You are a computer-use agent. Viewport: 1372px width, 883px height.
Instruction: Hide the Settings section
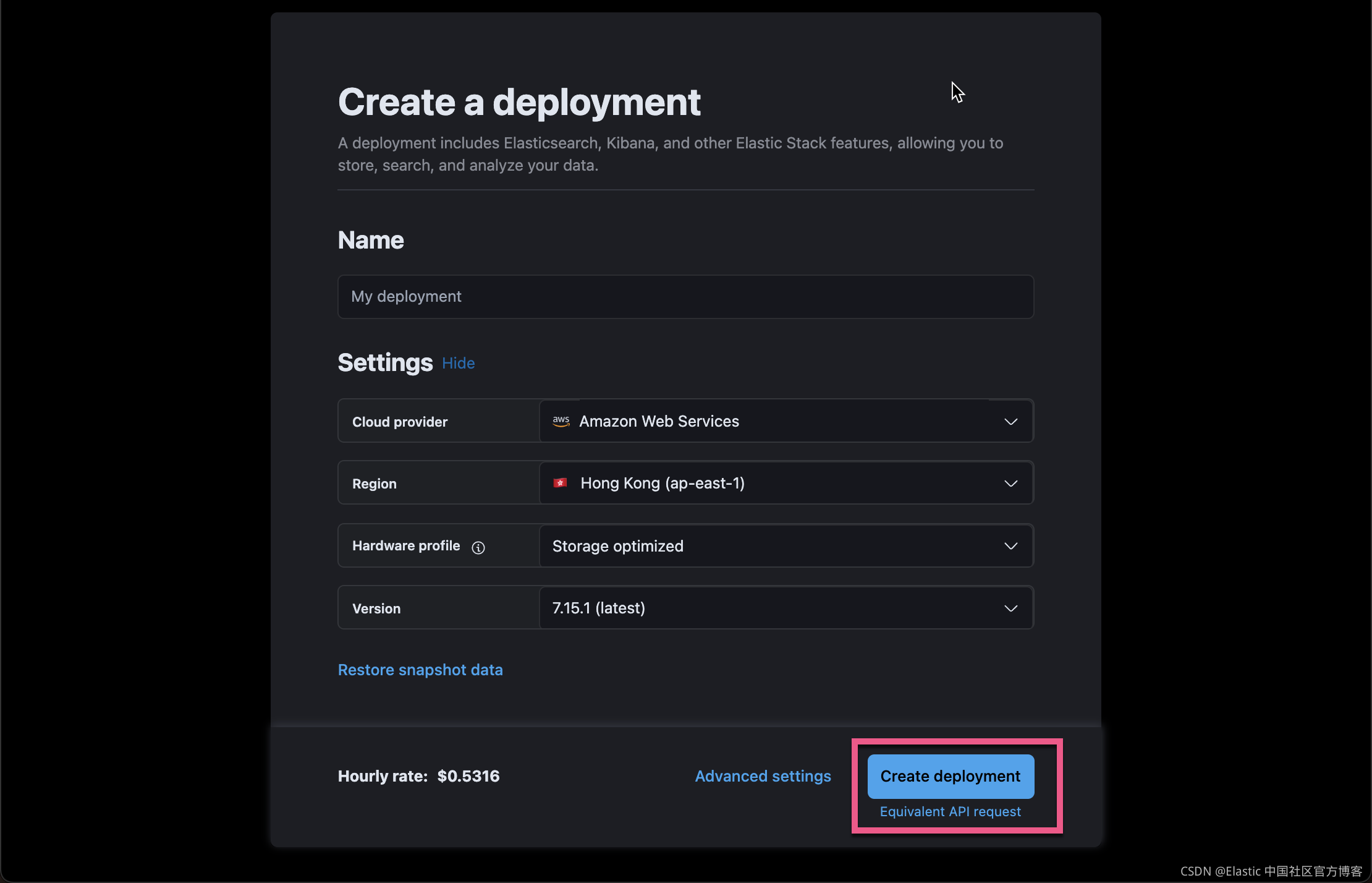(x=457, y=364)
